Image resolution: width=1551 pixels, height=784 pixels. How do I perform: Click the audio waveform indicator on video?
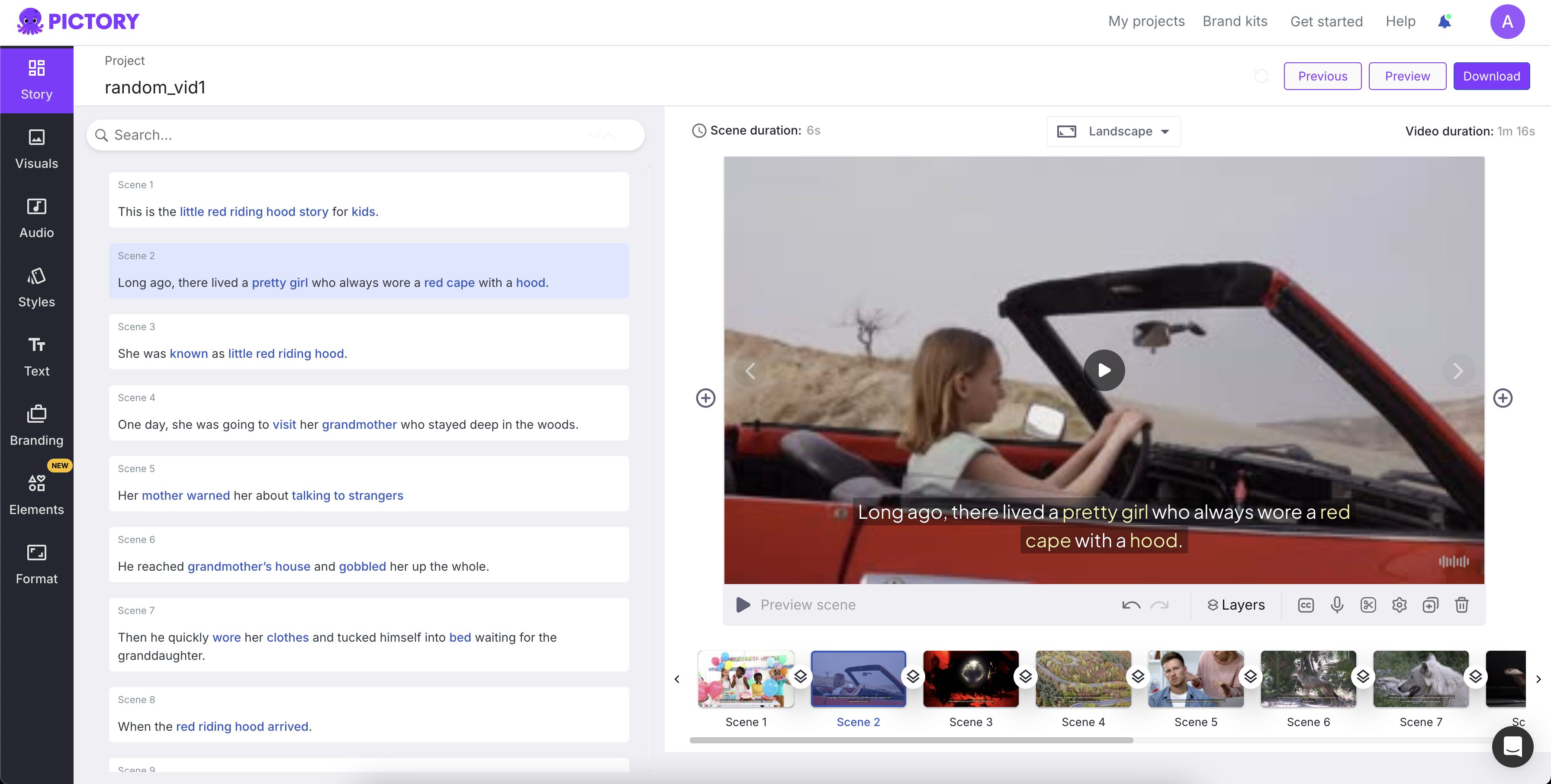(x=1454, y=561)
